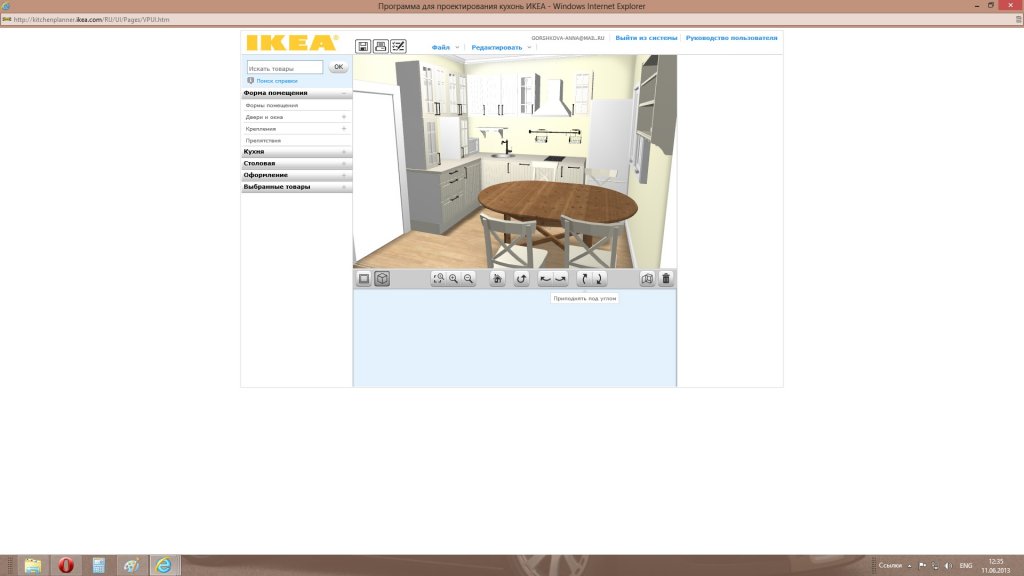Click the Редактировать dropdown arrow
The width and height of the screenshot is (1024, 576).
pos(529,48)
